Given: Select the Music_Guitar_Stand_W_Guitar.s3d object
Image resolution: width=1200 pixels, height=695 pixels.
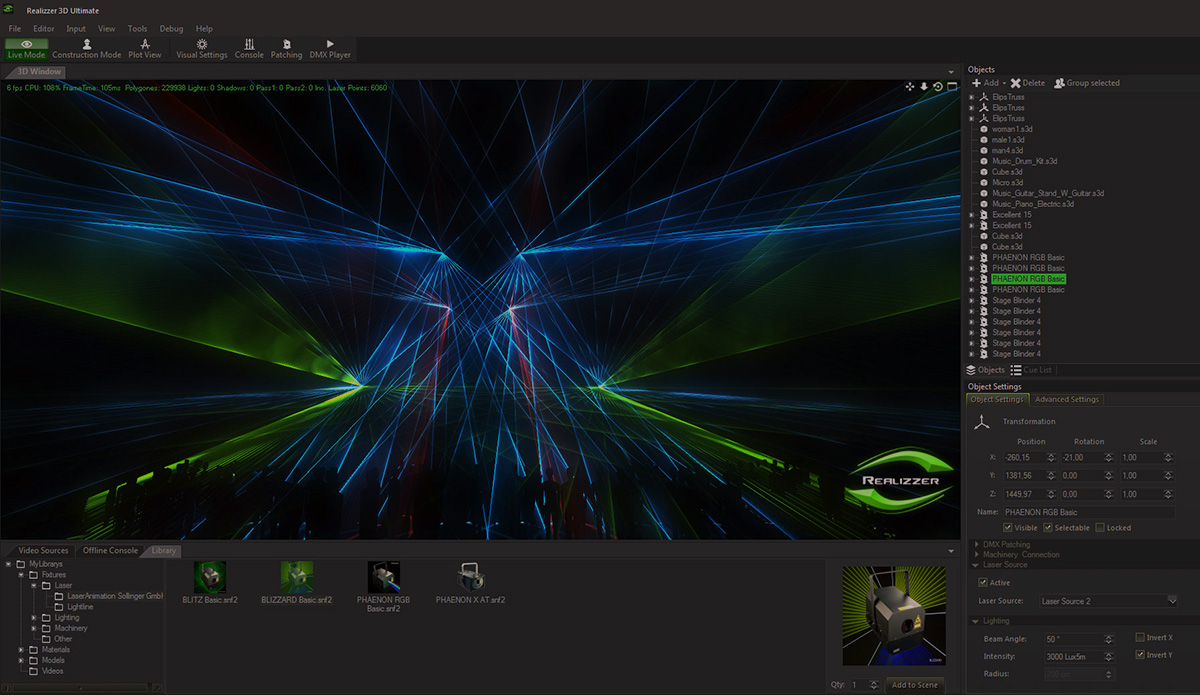Looking at the screenshot, I should point(1047,193).
